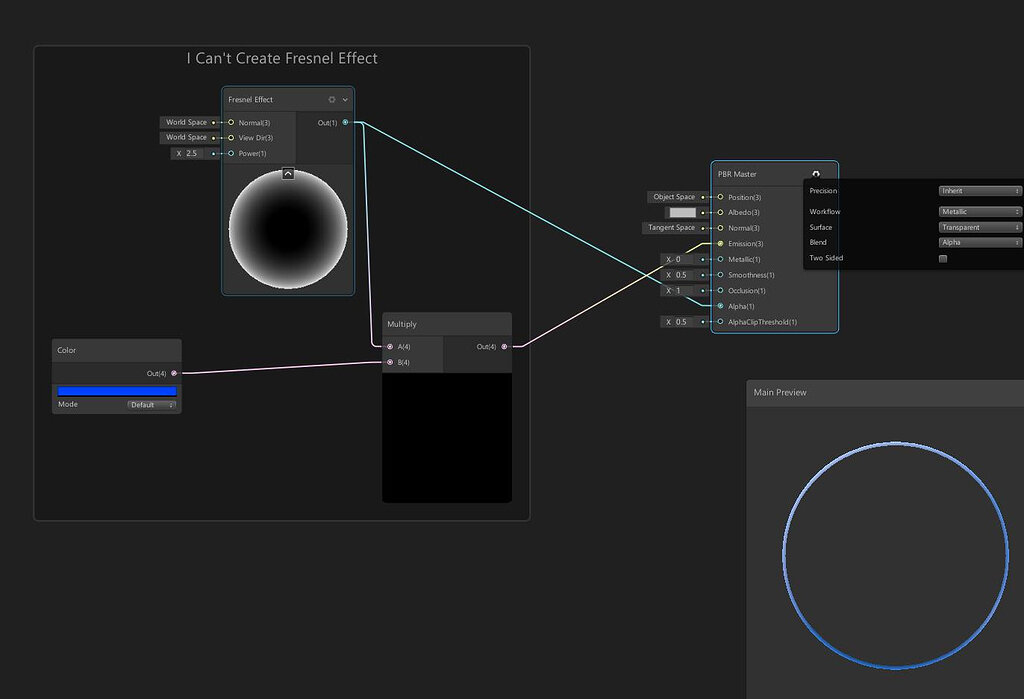Open the Precision dropdown set to Inherit
1024x699 pixels.
pos(978,190)
